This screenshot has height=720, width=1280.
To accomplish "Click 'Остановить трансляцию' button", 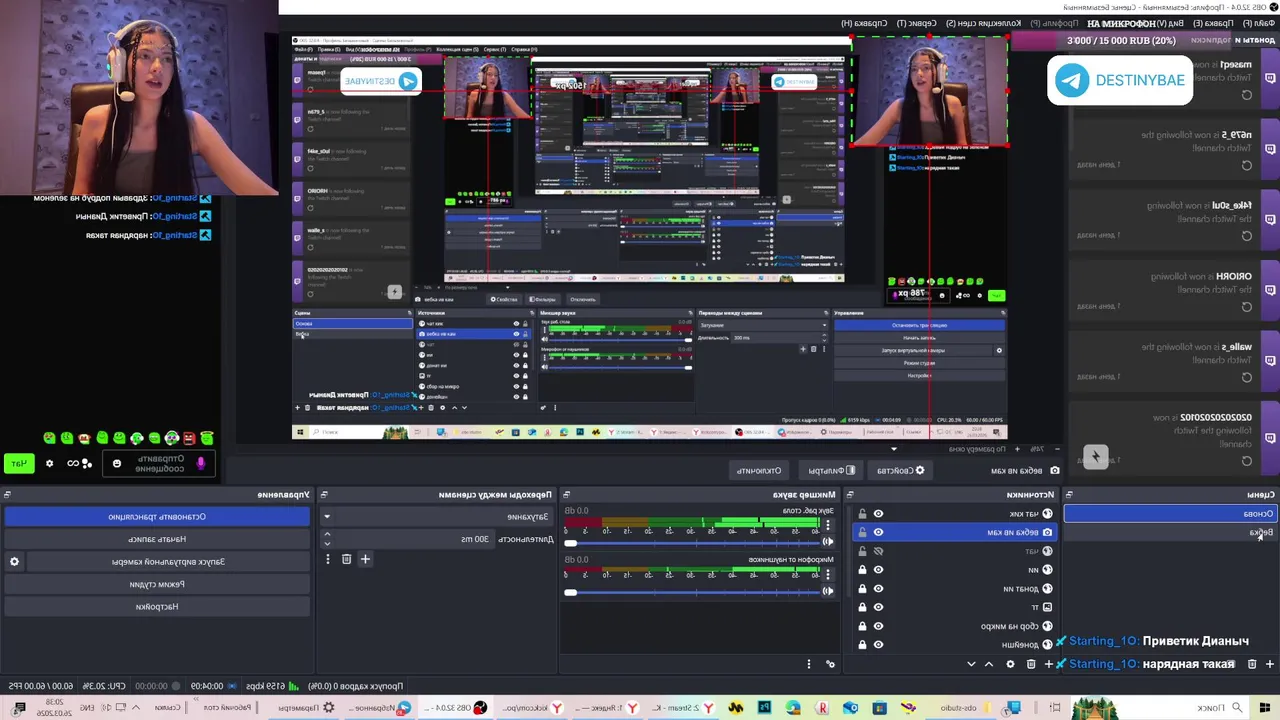I will (157, 517).
